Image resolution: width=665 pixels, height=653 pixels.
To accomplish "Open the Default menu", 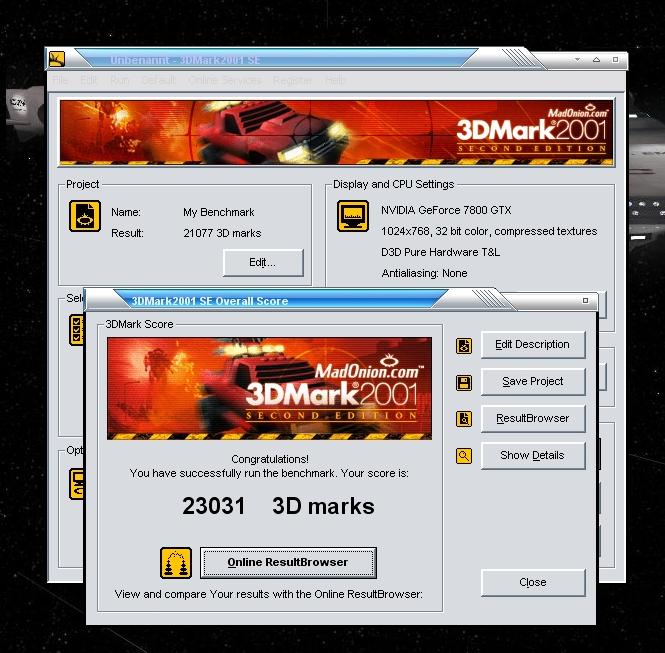I will point(158,80).
